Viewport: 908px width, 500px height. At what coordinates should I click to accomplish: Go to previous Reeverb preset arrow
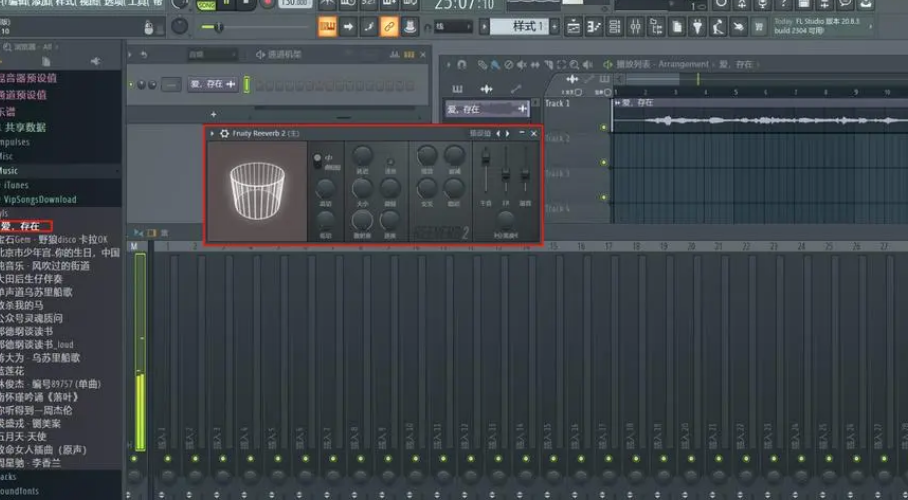pyautogui.click(x=498, y=133)
